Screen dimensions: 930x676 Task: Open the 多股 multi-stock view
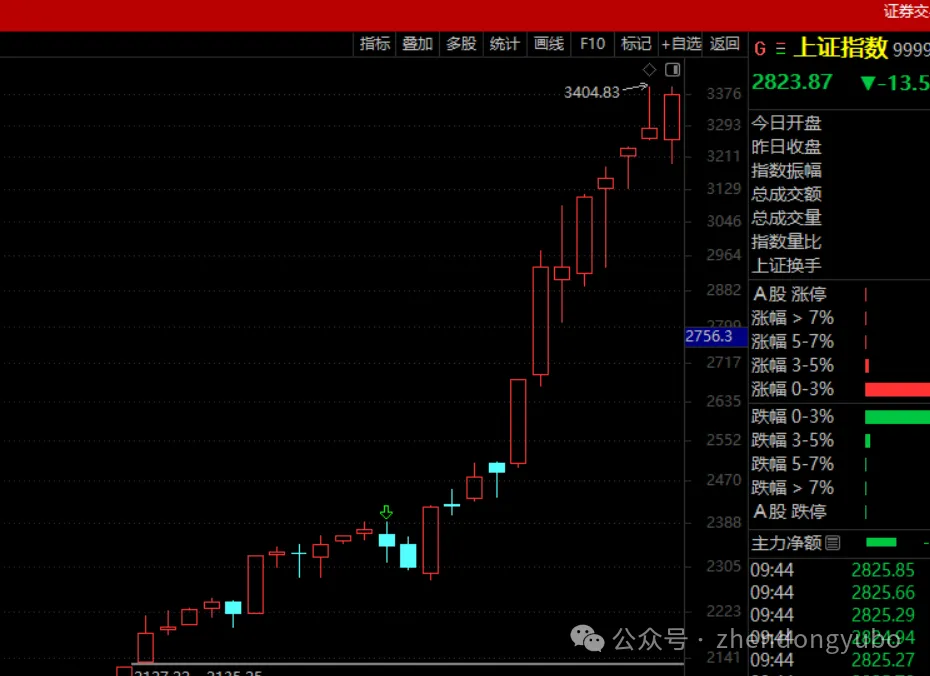(461, 44)
